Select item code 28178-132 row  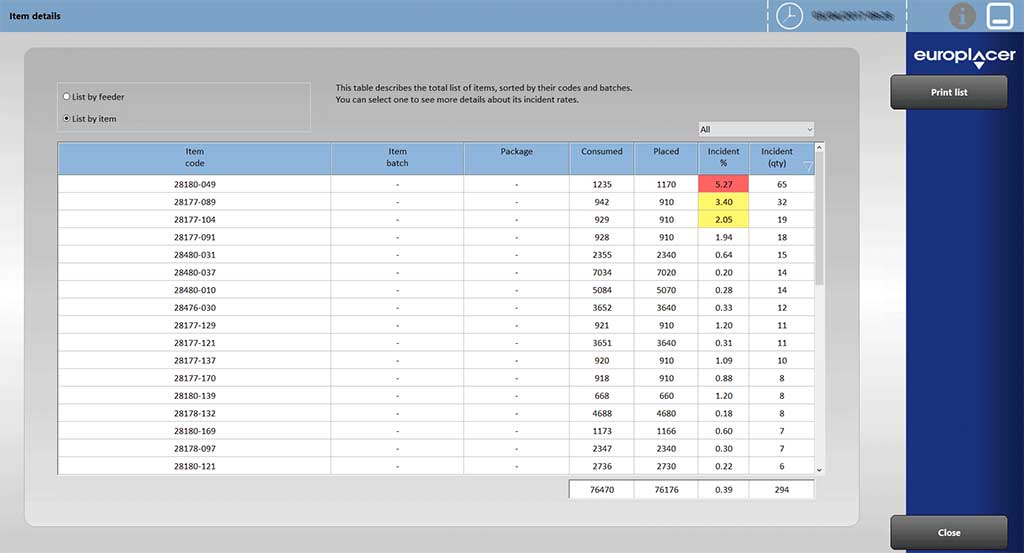(x=194, y=413)
